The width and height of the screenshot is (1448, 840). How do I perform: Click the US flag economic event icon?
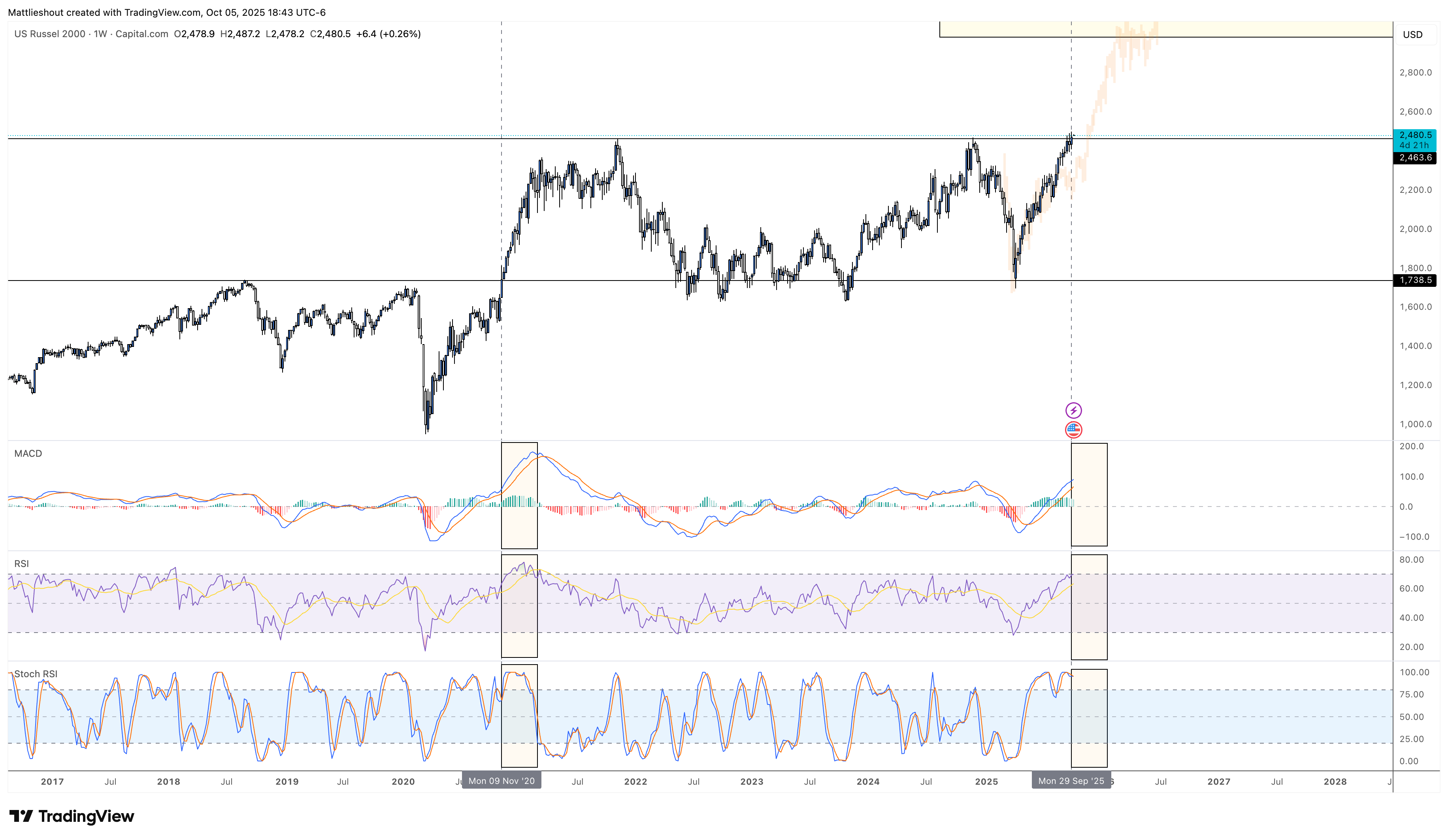[1073, 429]
